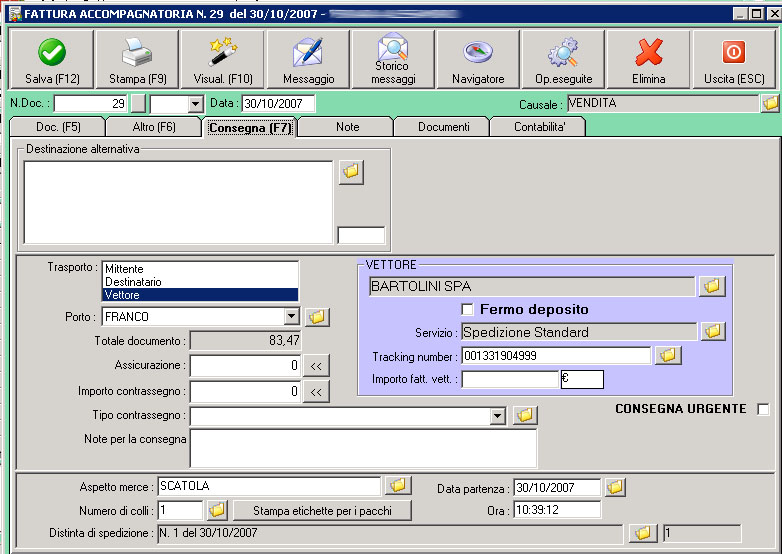This screenshot has width=782, height=554.
Task: Save the document with Salva (F12)
Action: point(52,59)
